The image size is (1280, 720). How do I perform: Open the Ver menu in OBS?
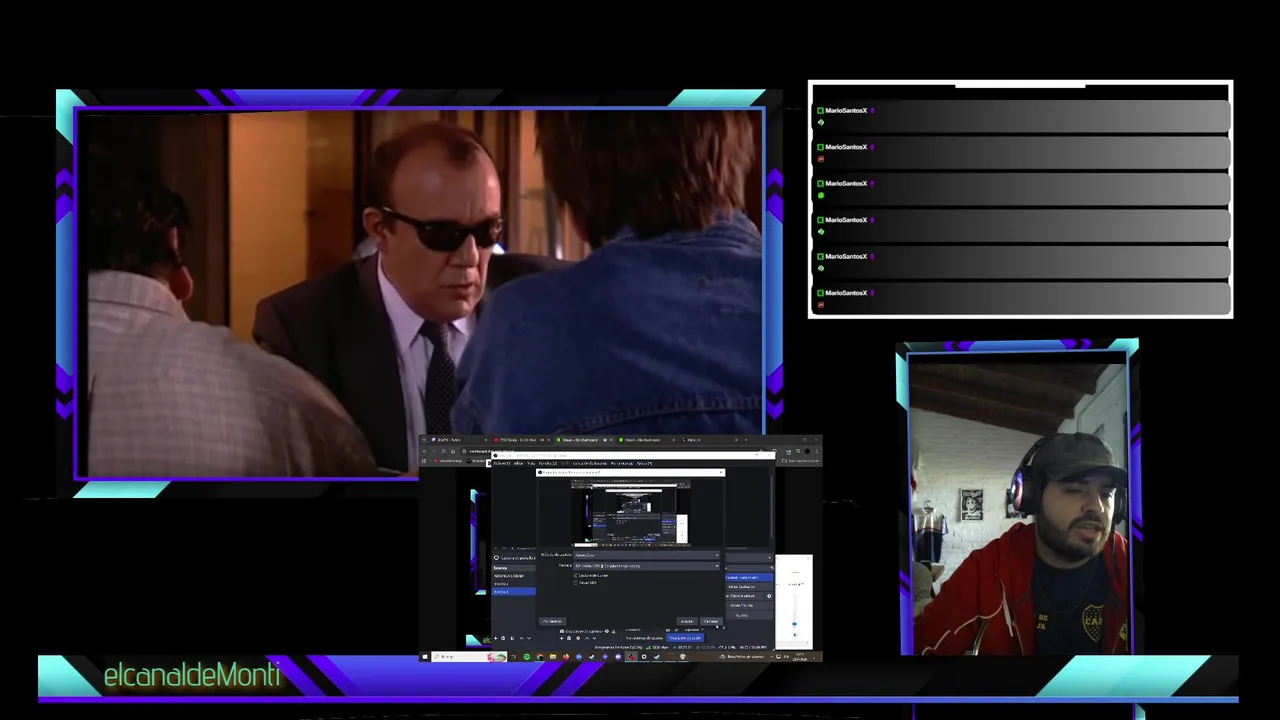pyautogui.click(x=531, y=463)
